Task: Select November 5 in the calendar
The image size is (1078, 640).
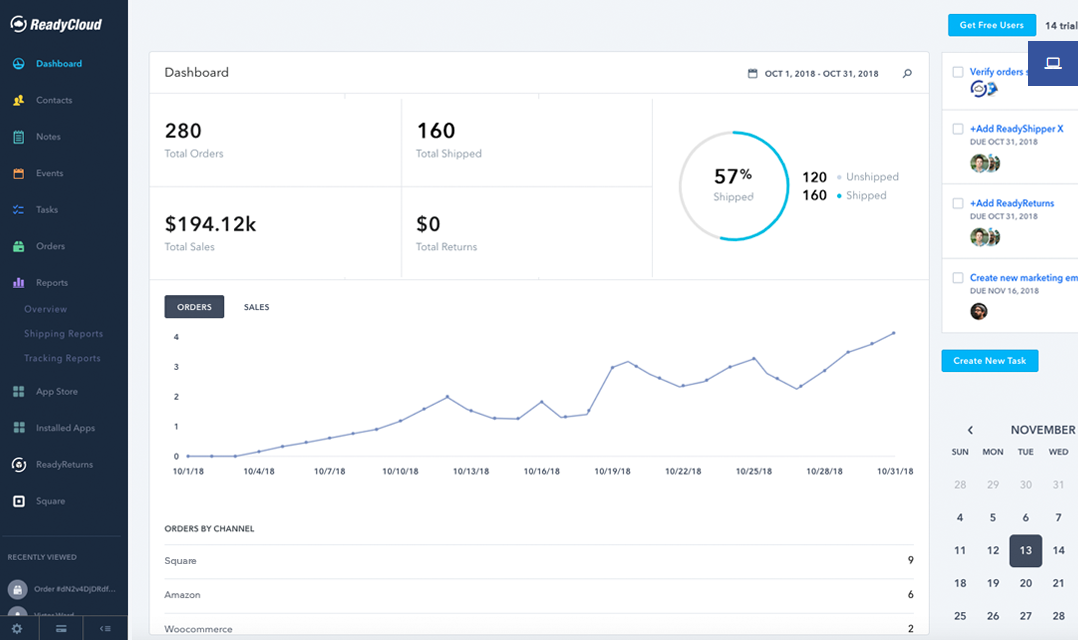Action: [993, 518]
